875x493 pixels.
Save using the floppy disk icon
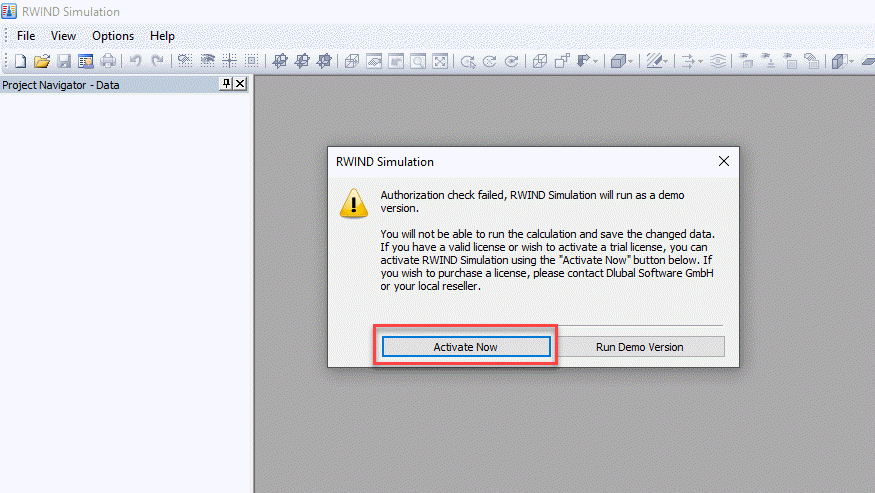point(64,61)
